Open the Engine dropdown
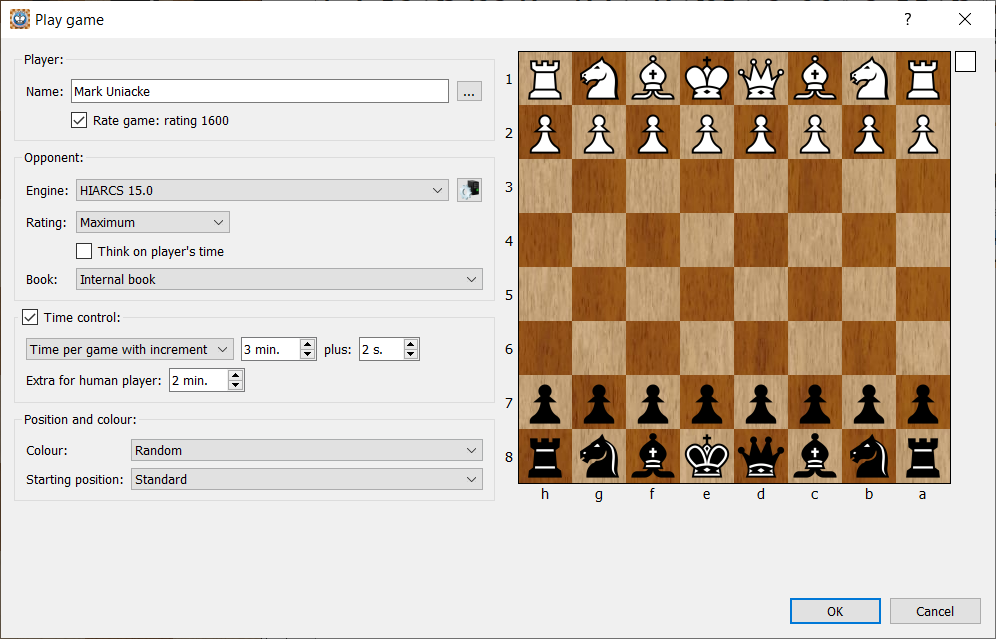Screen dimensions: 996x639 pos(262,191)
